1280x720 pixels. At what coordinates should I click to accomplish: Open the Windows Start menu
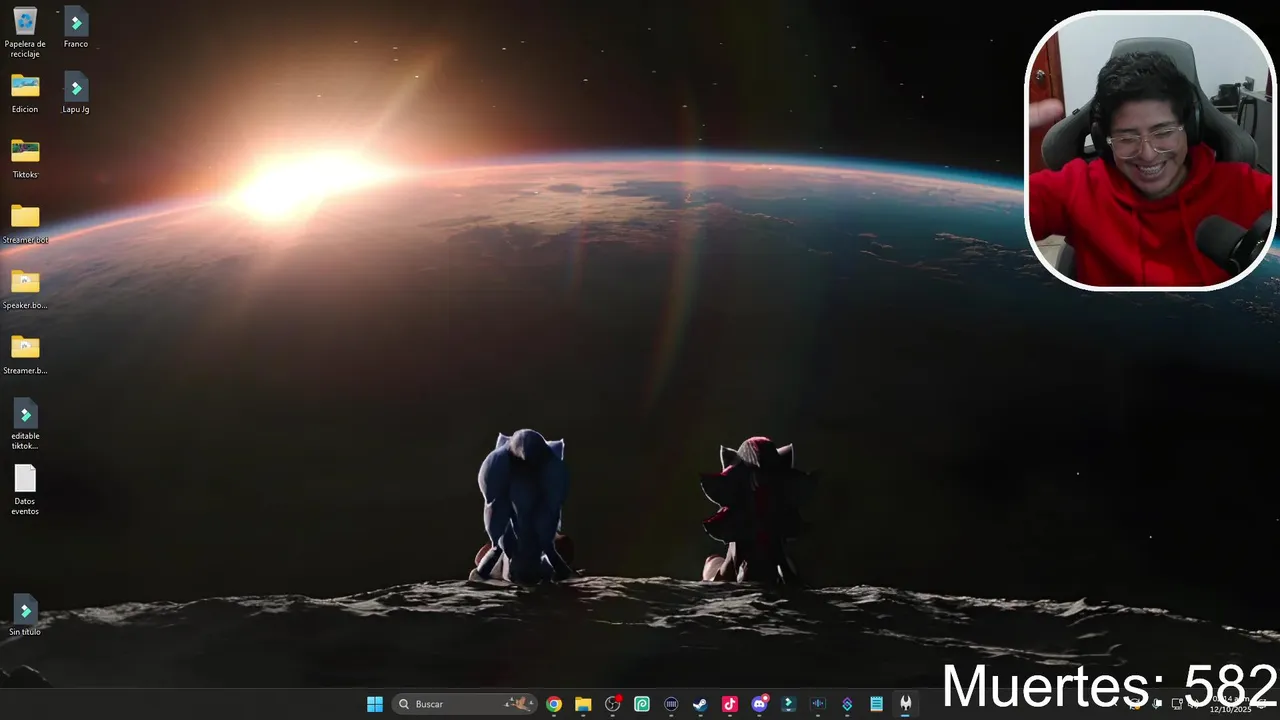click(375, 704)
